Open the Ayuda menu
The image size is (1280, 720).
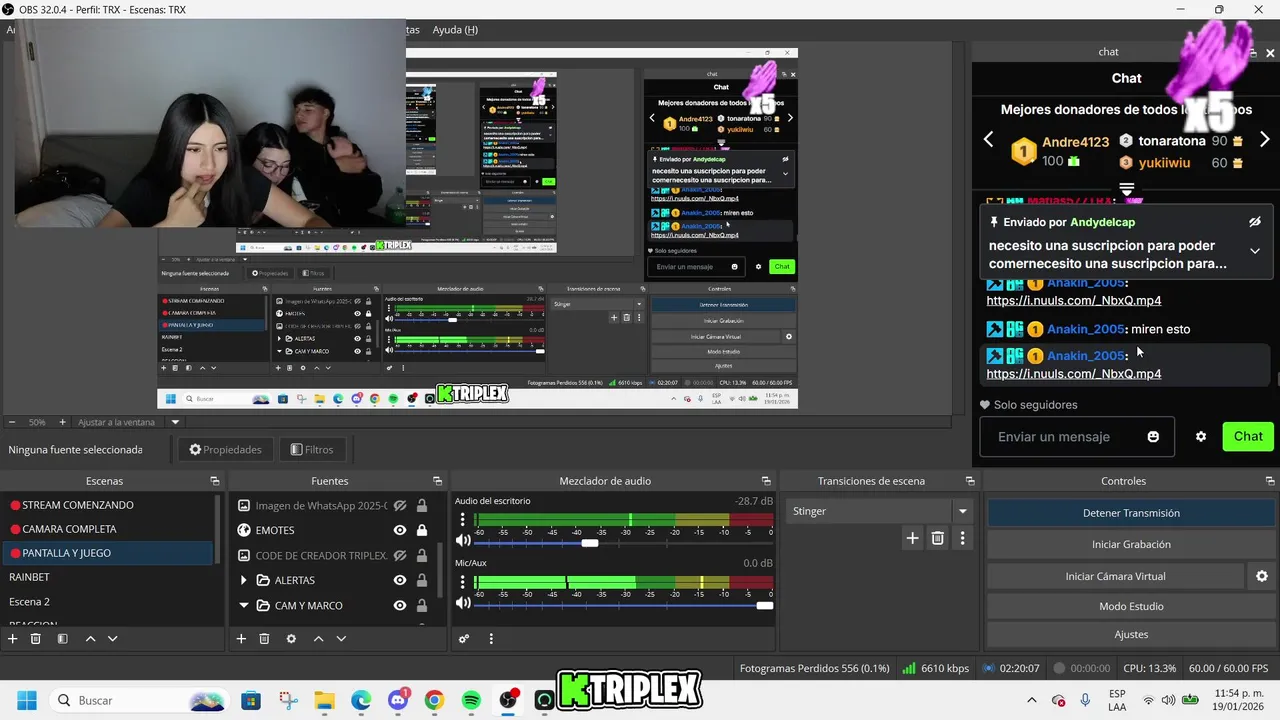pyautogui.click(x=455, y=30)
